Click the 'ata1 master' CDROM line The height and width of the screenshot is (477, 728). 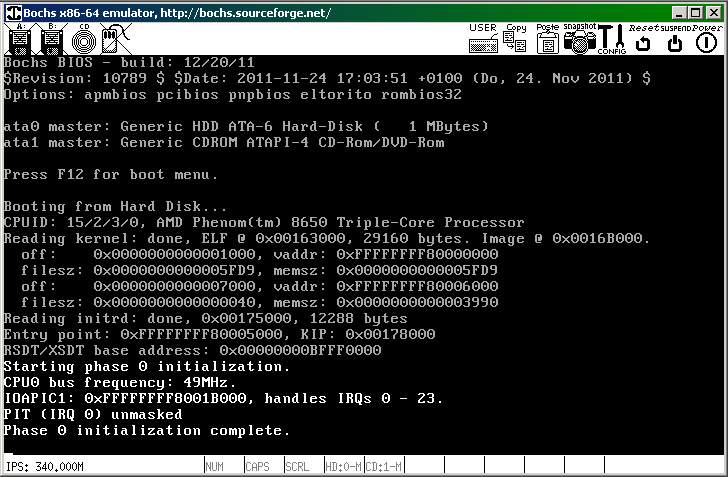(x=224, y=143)
